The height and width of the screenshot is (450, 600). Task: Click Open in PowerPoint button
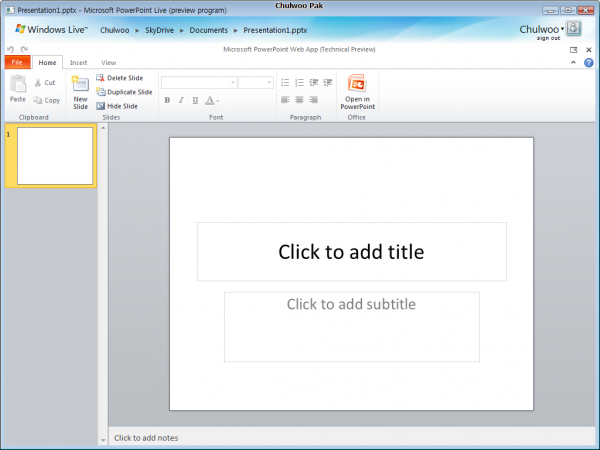pos(357,92)
